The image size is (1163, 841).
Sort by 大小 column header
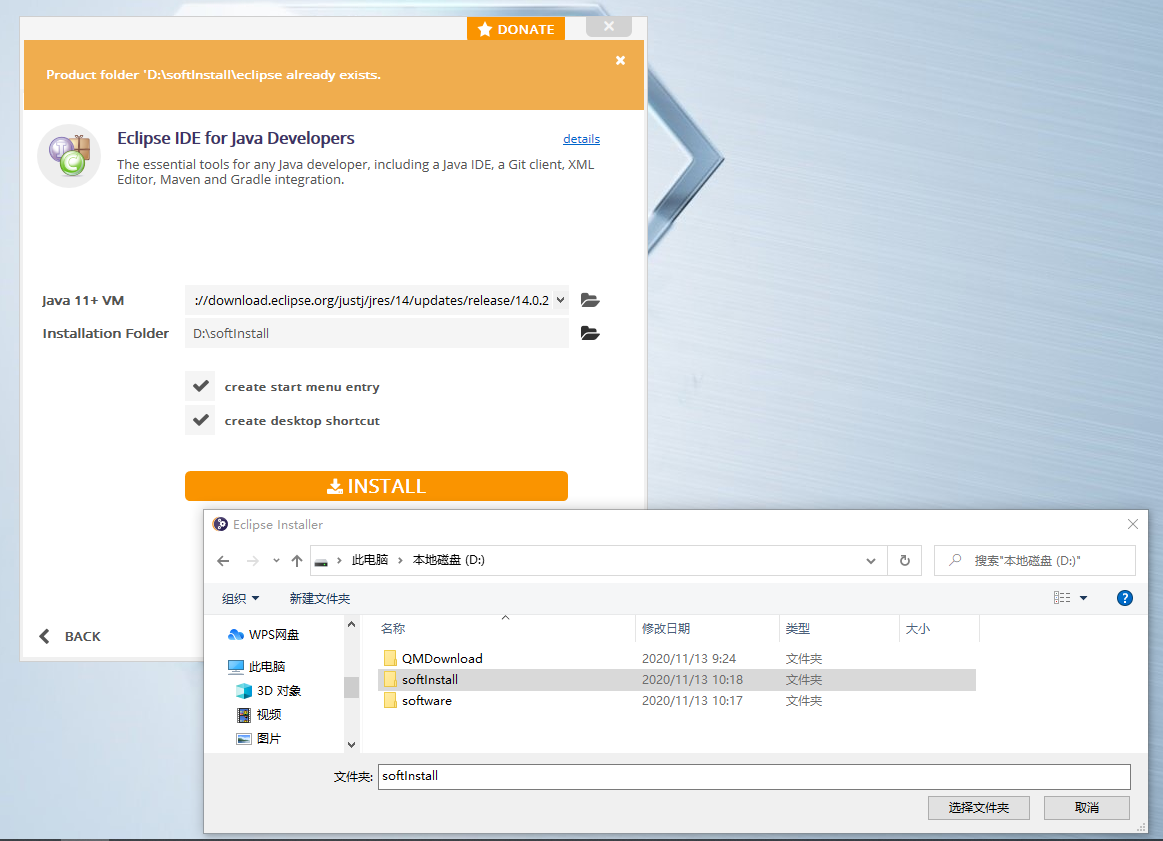point(940,629)
